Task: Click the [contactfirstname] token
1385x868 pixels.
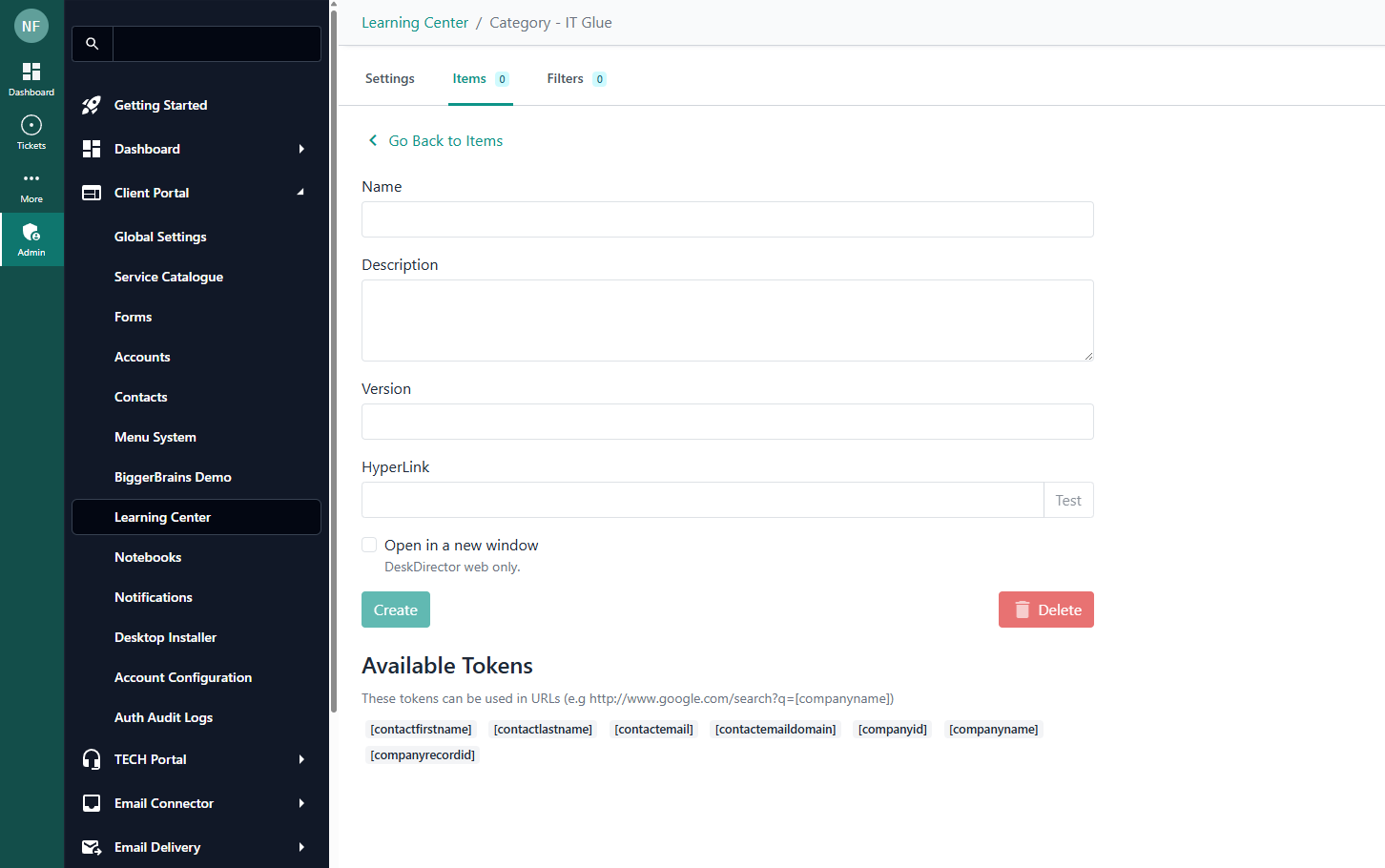Action: tap(421, 729)
